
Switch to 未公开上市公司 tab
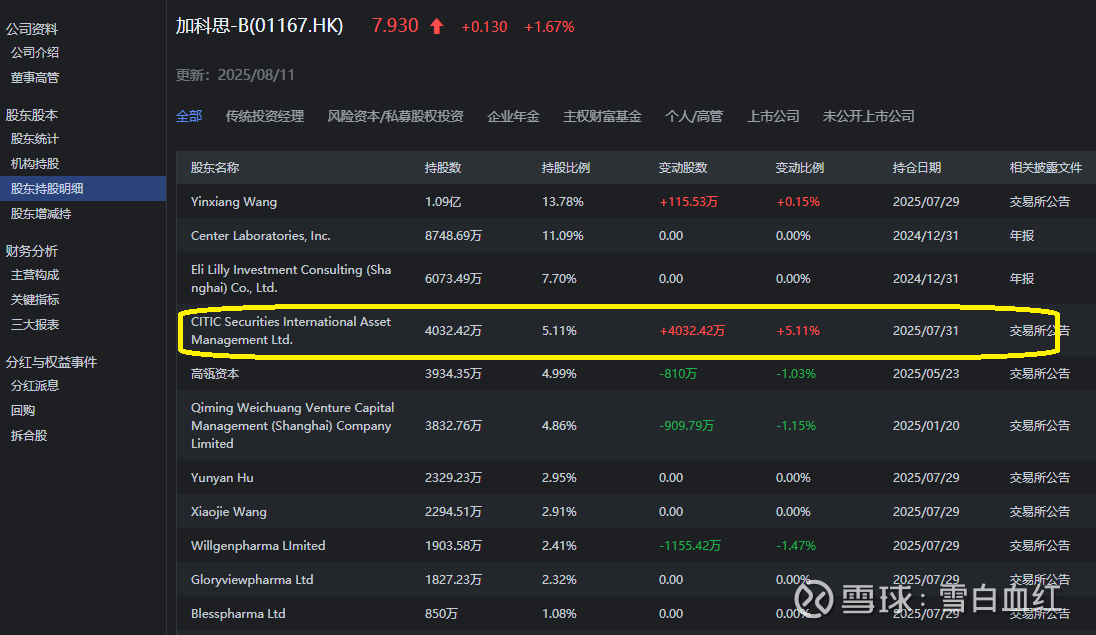[x=869, y=116]
